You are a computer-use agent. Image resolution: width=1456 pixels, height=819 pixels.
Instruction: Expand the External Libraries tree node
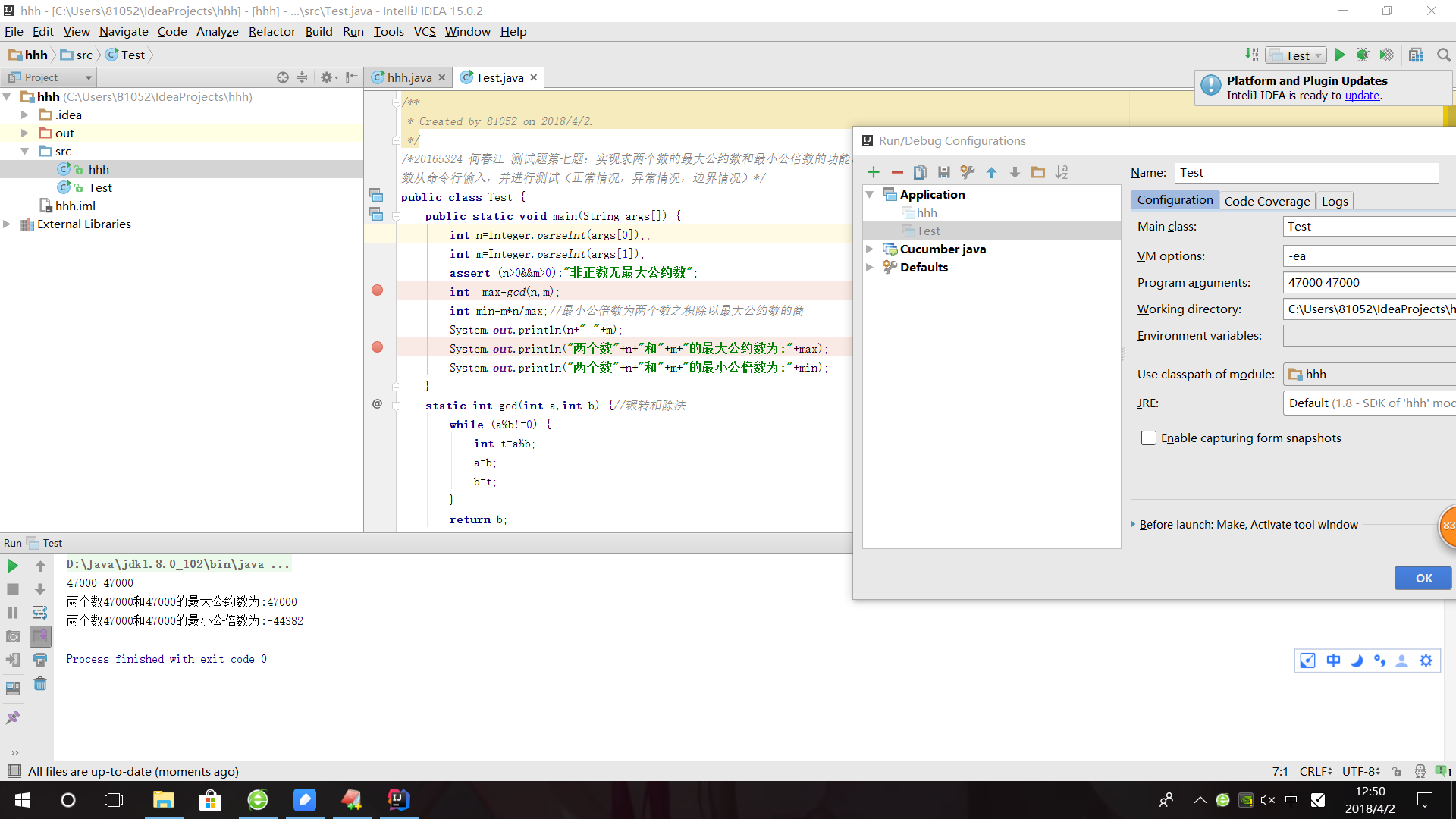tap(7, 224)
